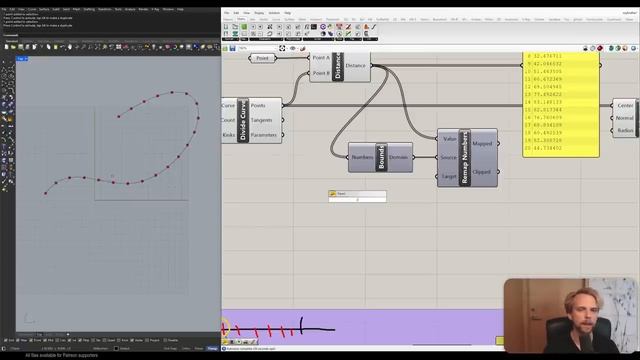Viewport: 640px width, 360px height.
Task: Click the Save icon in Rhino toolbar
Action: click(x=20, y=47)
